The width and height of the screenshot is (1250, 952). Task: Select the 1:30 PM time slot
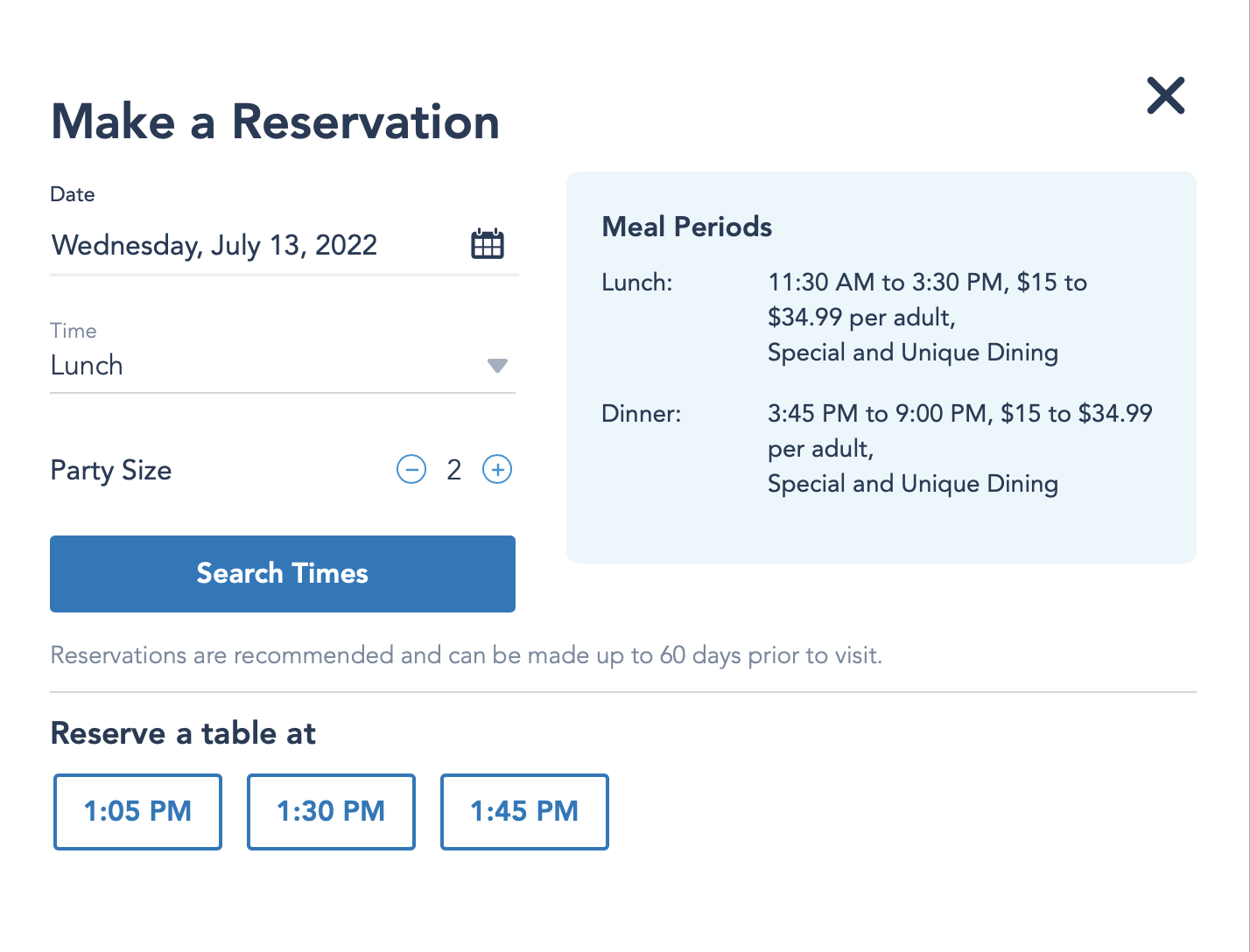pos(331,811)
